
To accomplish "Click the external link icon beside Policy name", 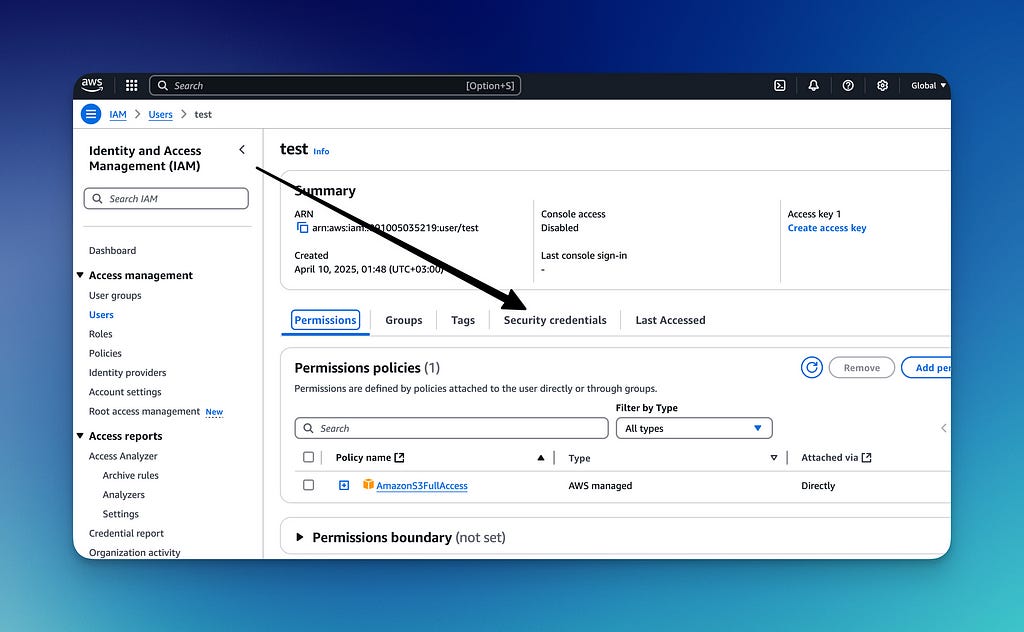I will (x=400, y=458).
